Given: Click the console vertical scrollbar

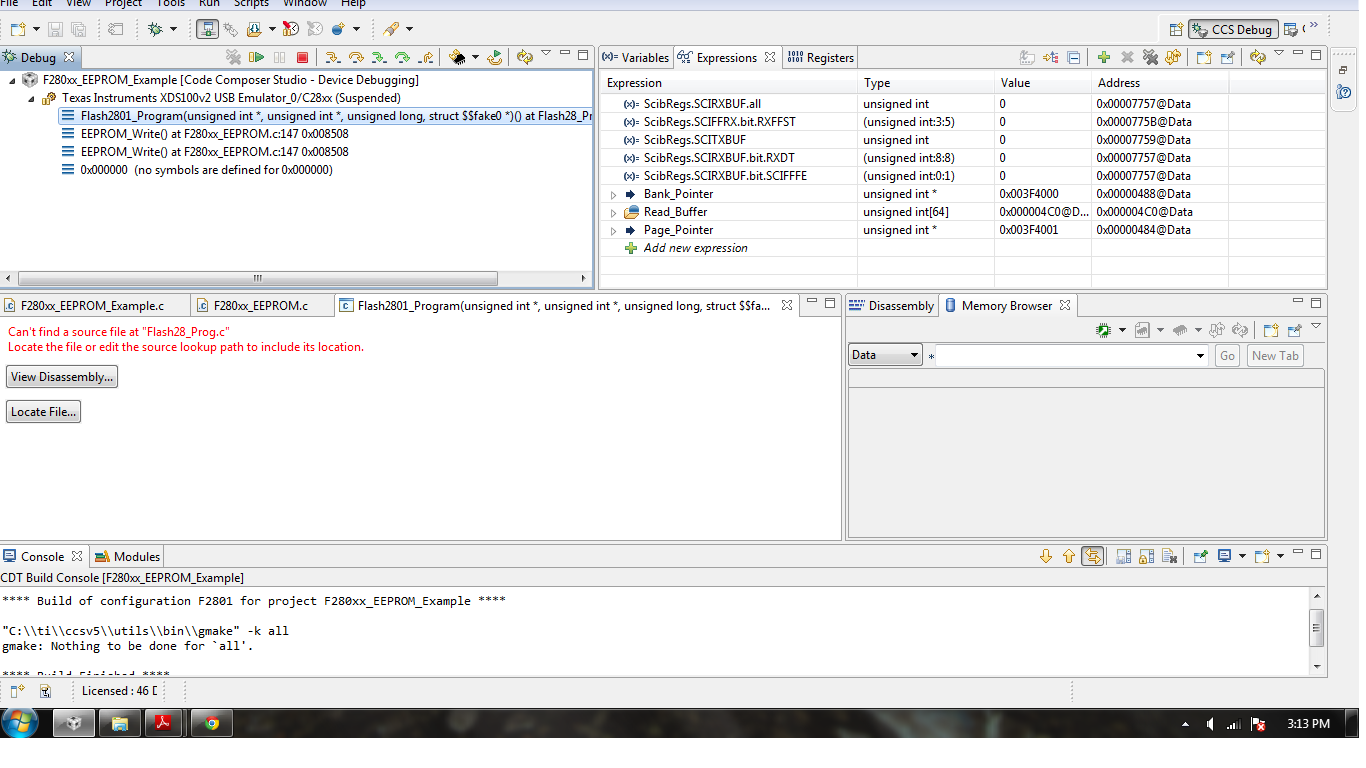Looking at the screenshot, I should point(1317,628).
